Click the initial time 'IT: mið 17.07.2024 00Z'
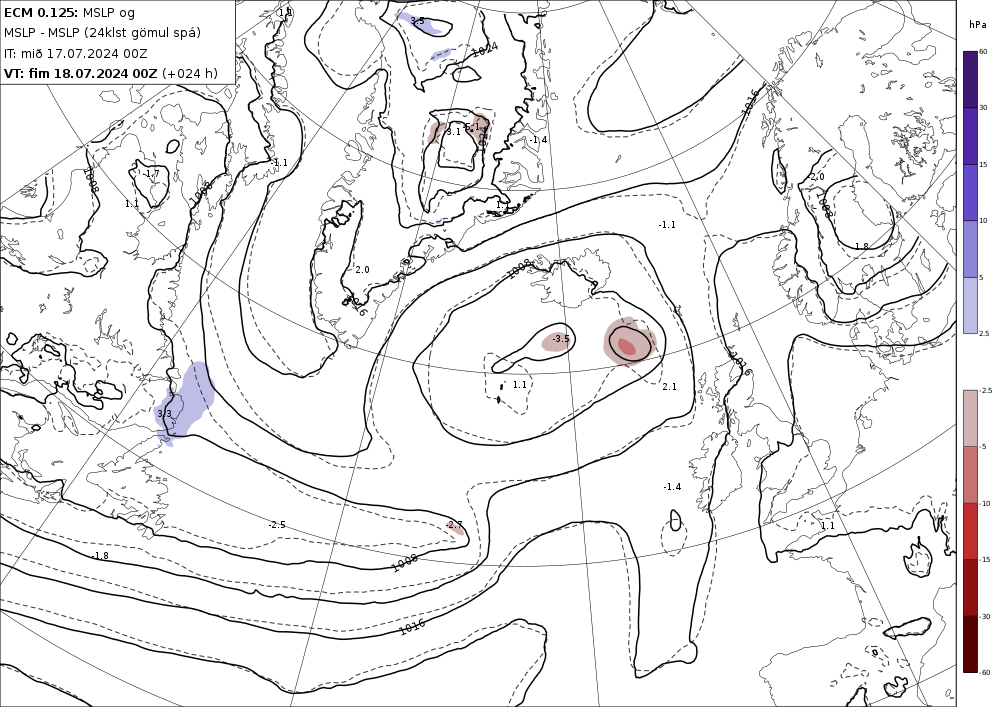1000x707 pixels. [76, 53]
